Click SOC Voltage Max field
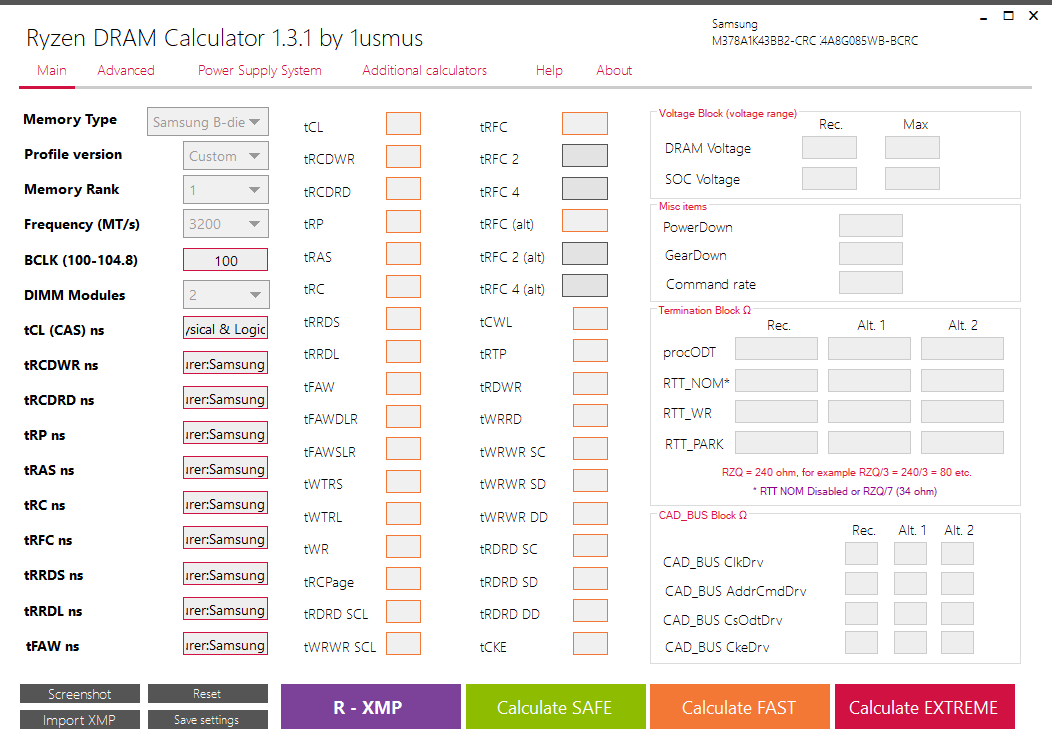1052x753 pixels. coord(912,179)
